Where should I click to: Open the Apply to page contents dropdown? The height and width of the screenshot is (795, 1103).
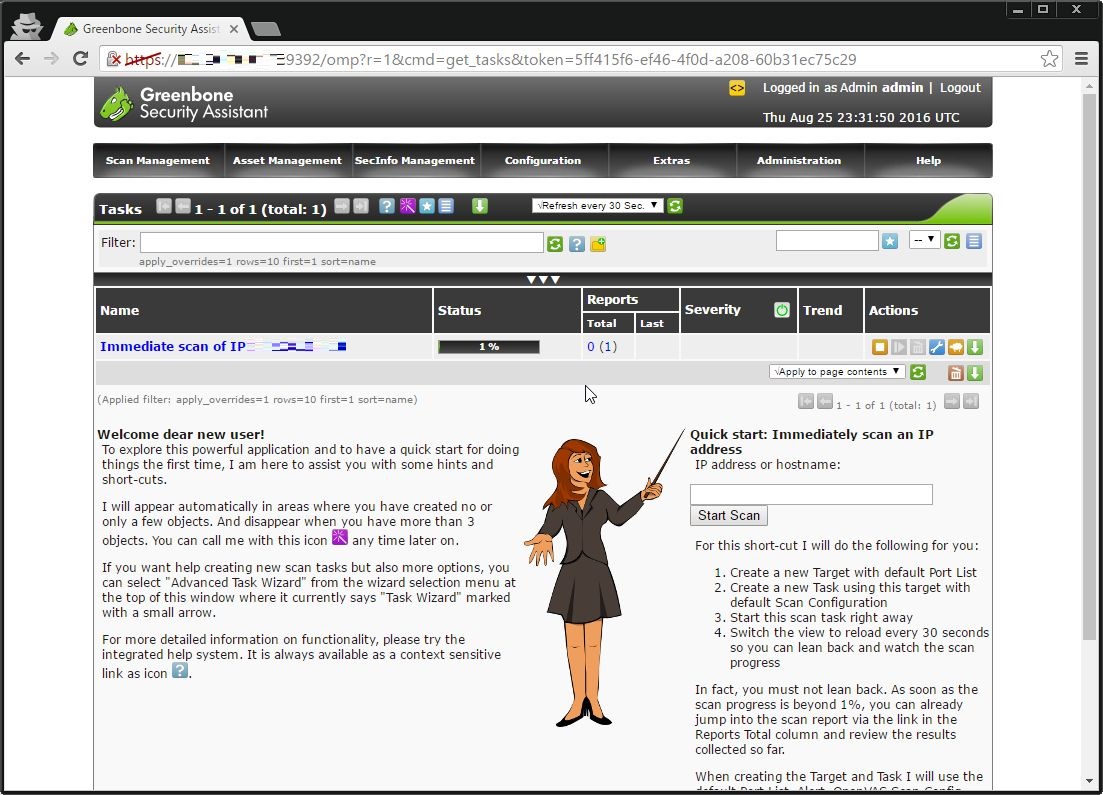pyautogui.click(x=837, y=371)
